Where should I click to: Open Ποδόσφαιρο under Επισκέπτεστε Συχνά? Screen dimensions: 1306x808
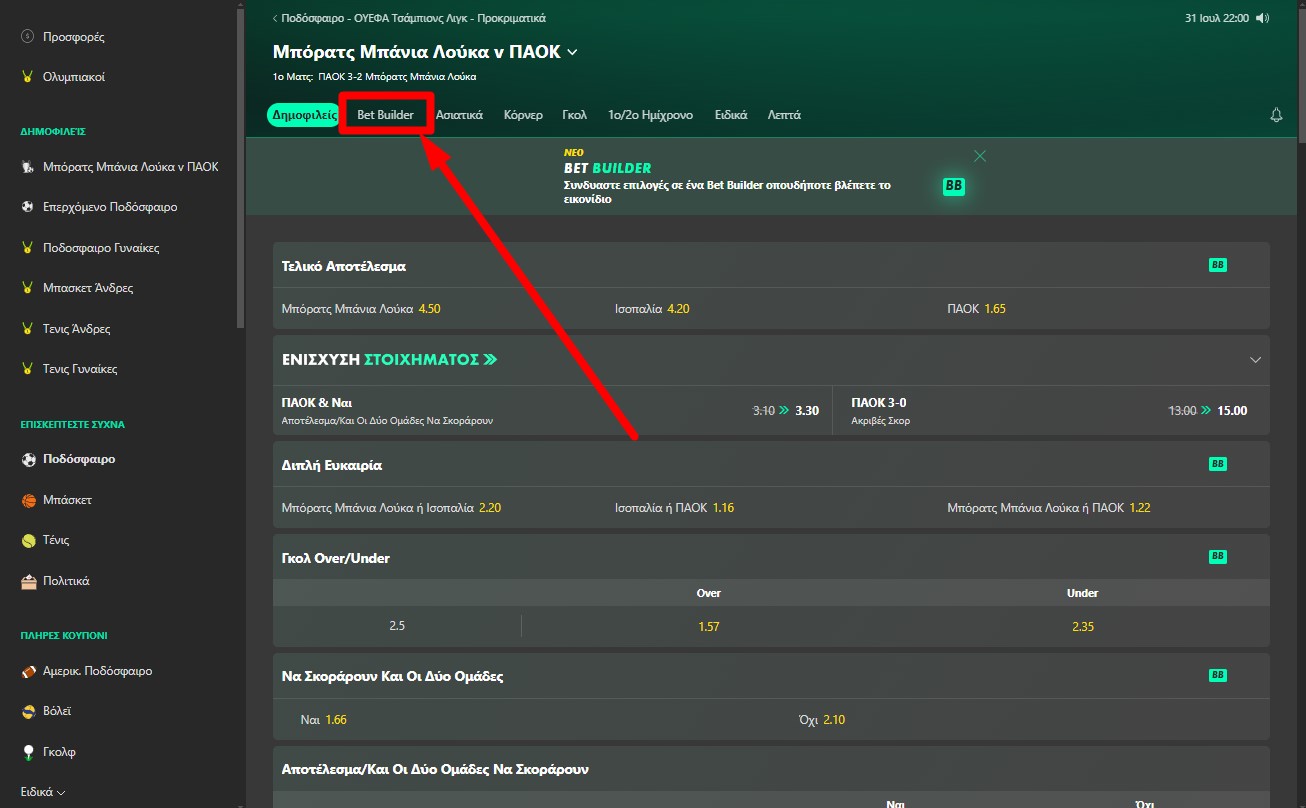tap(79, 460)
